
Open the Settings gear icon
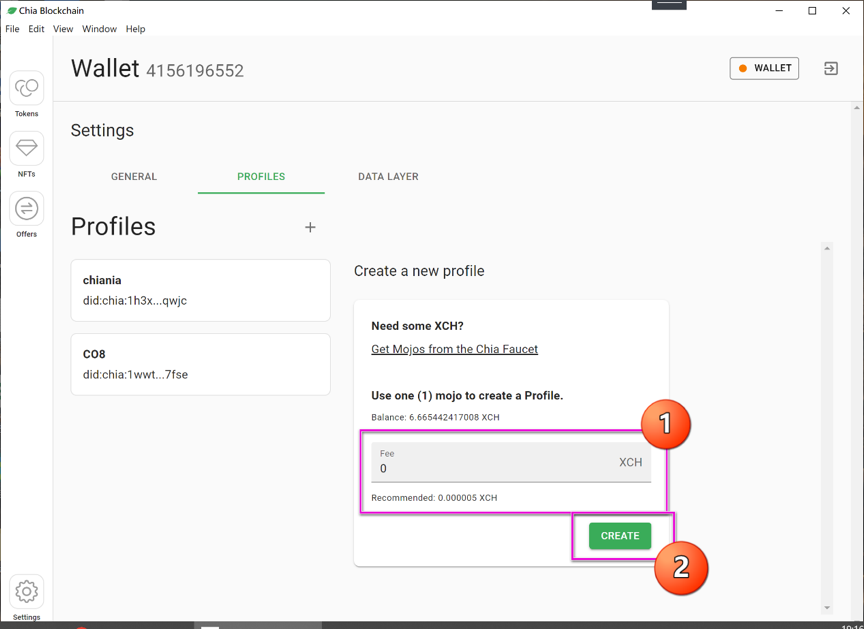click(x=26, y=592)
